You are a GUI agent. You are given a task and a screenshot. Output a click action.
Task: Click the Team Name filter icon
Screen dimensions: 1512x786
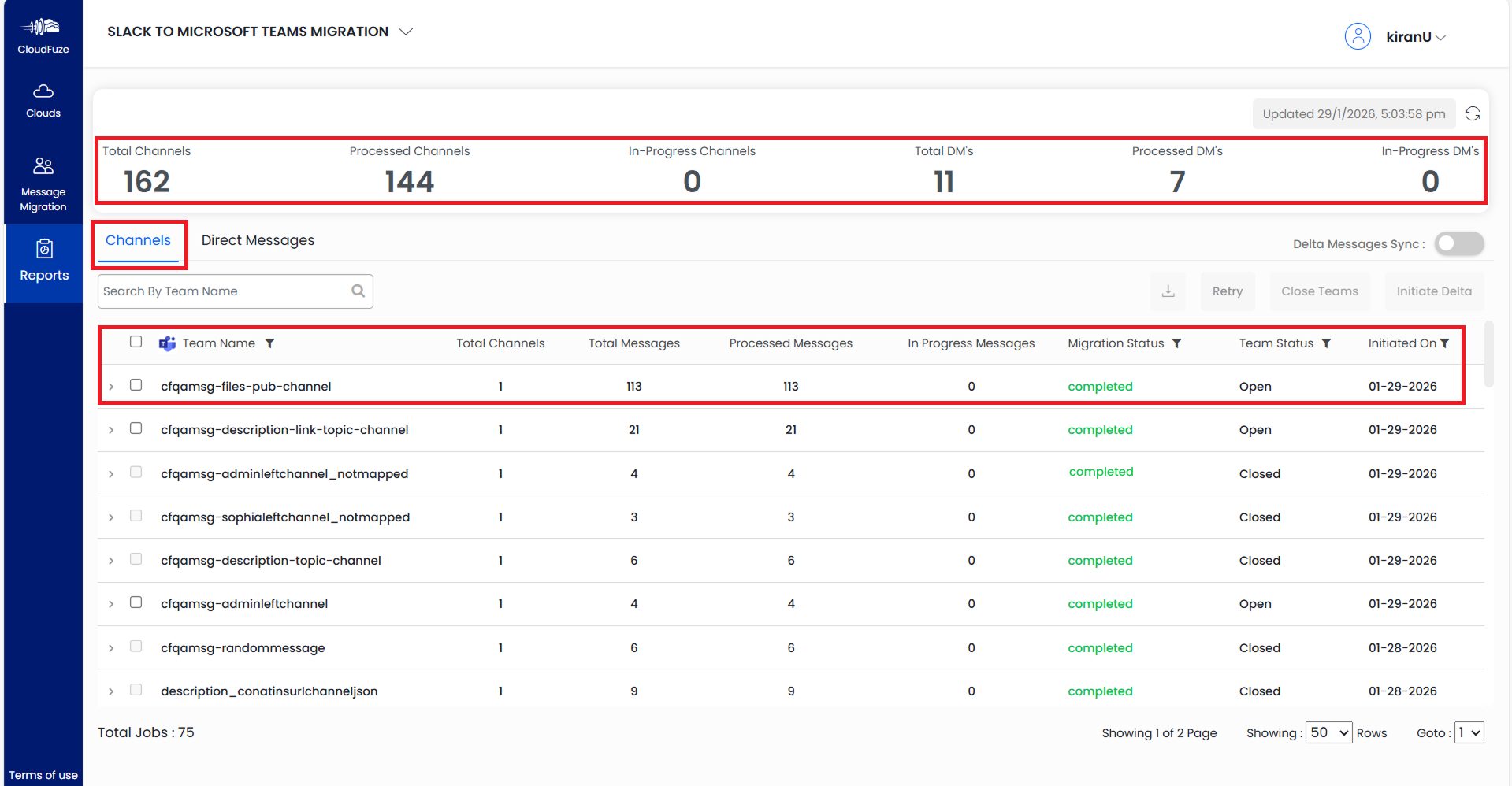[269, 343]
